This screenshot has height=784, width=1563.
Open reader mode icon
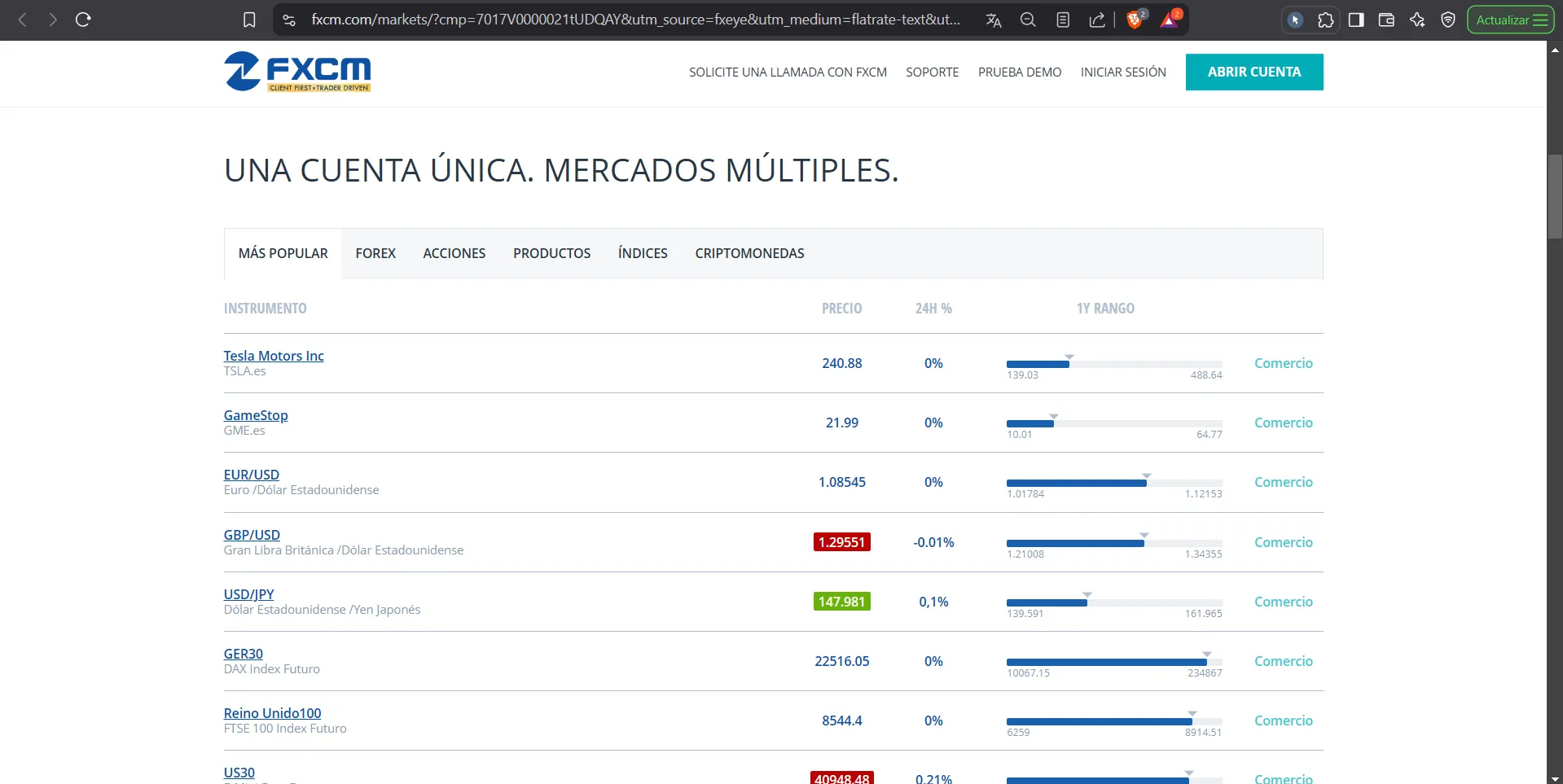click(1063, 20)
